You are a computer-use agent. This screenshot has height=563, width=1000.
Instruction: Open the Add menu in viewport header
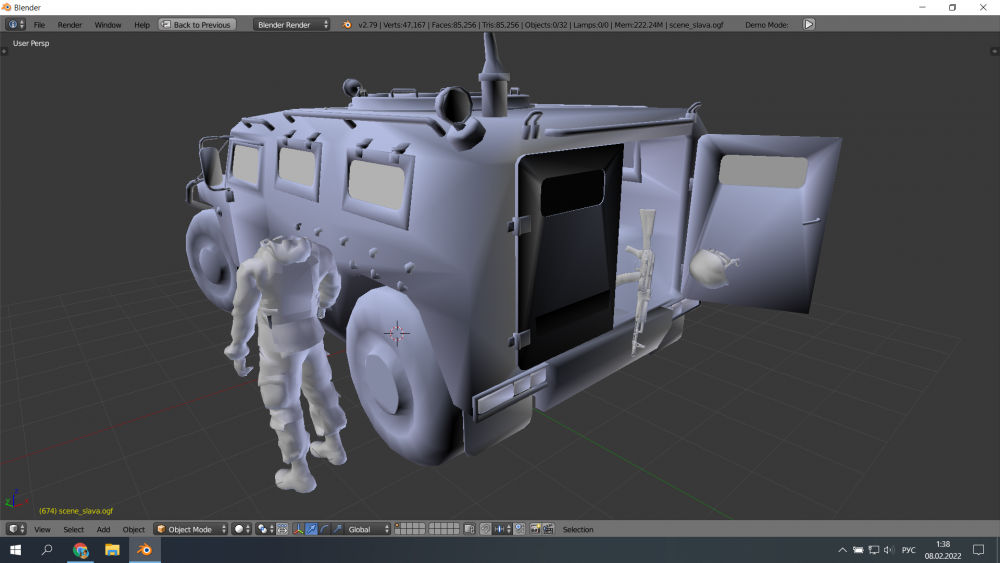[x=103, y=529]
